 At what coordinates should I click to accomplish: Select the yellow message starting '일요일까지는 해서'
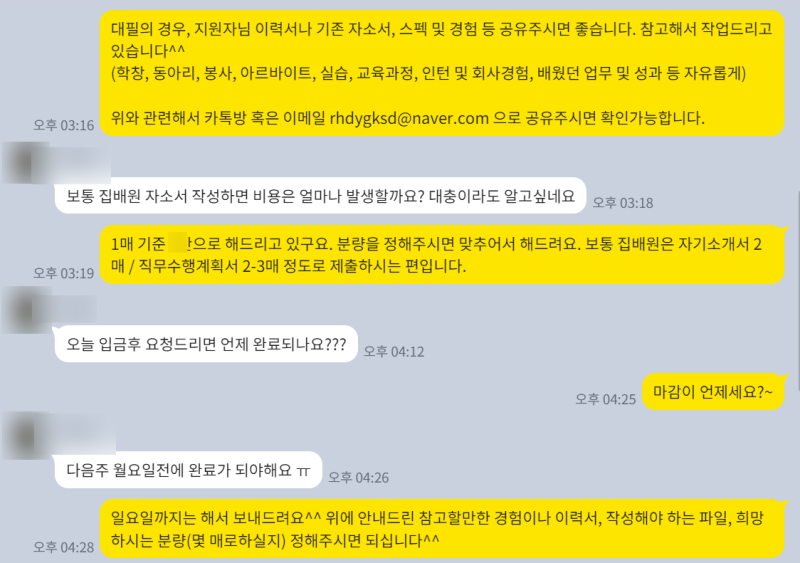442,529
